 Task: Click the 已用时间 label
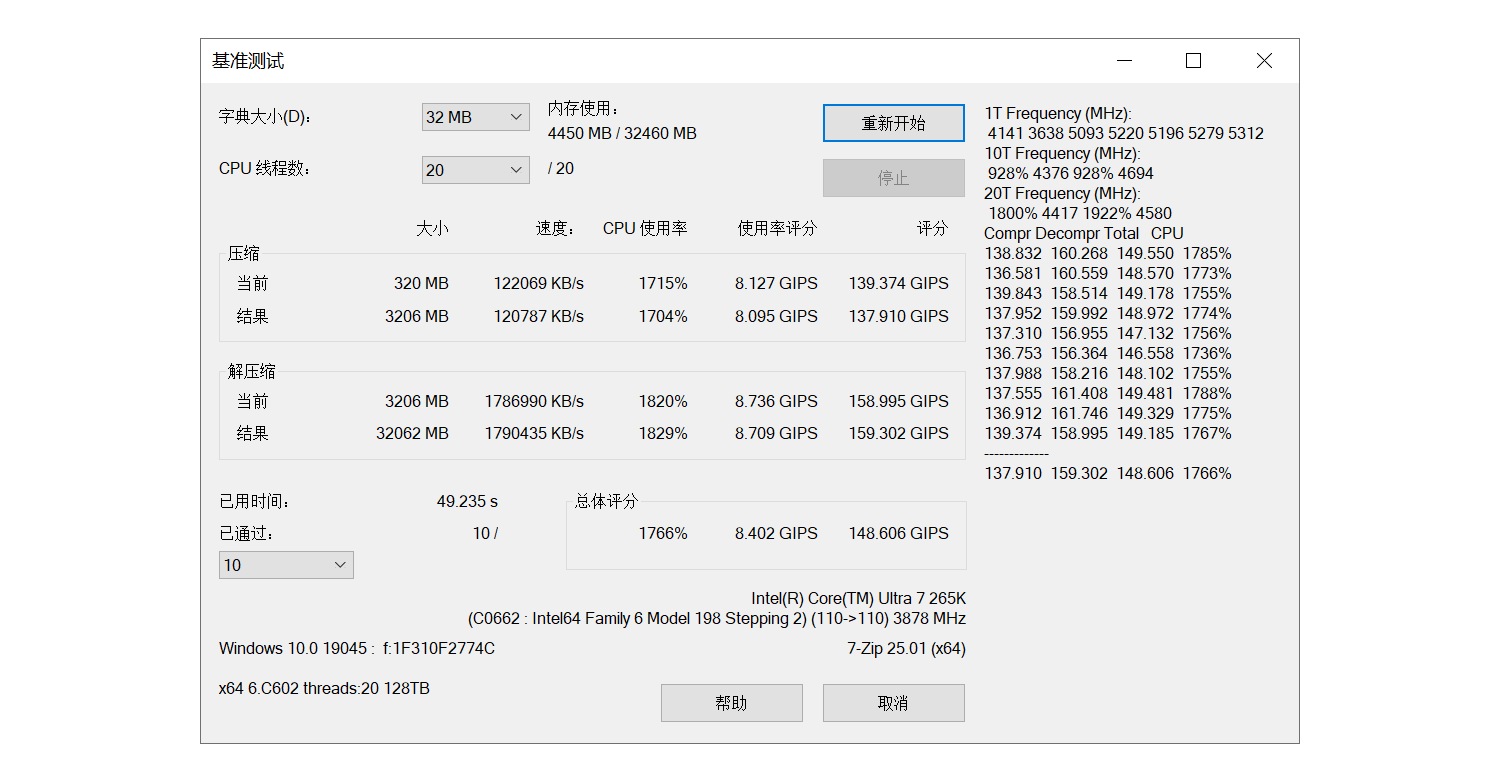pyautogui.click(x=254, y=501)
